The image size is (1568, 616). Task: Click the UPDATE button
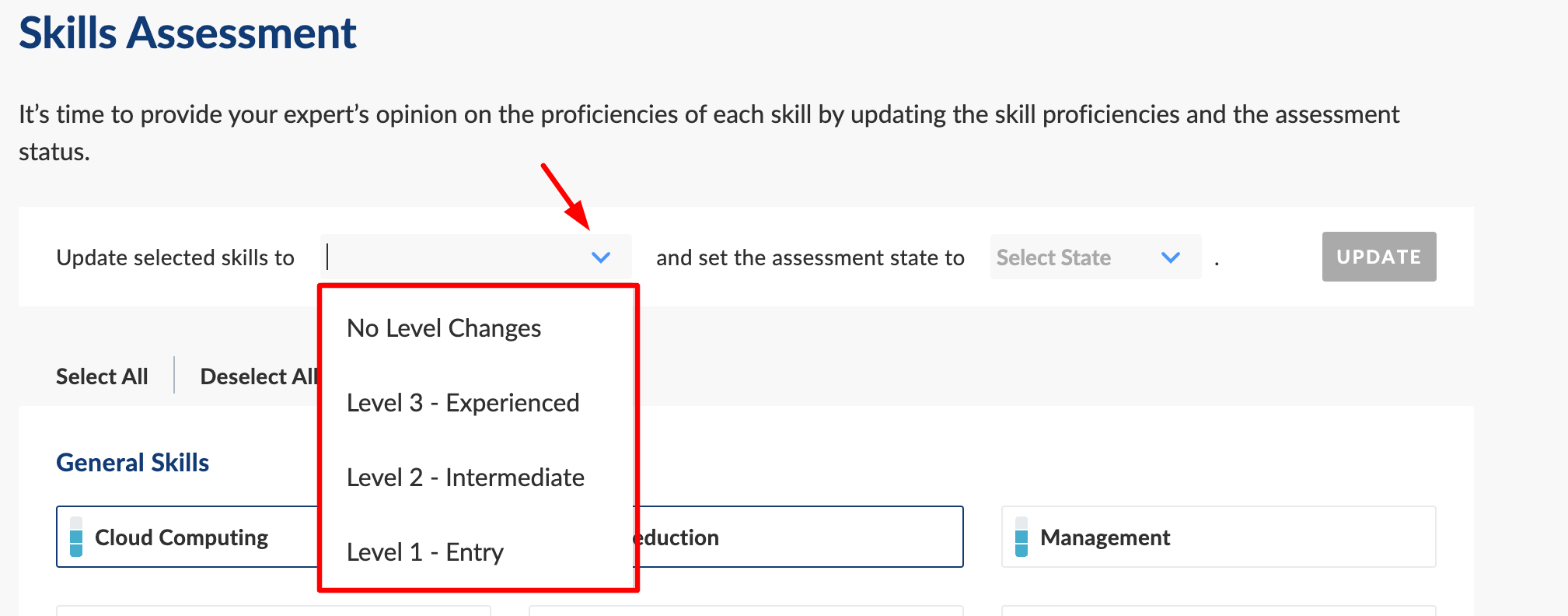coord(1379,257)
